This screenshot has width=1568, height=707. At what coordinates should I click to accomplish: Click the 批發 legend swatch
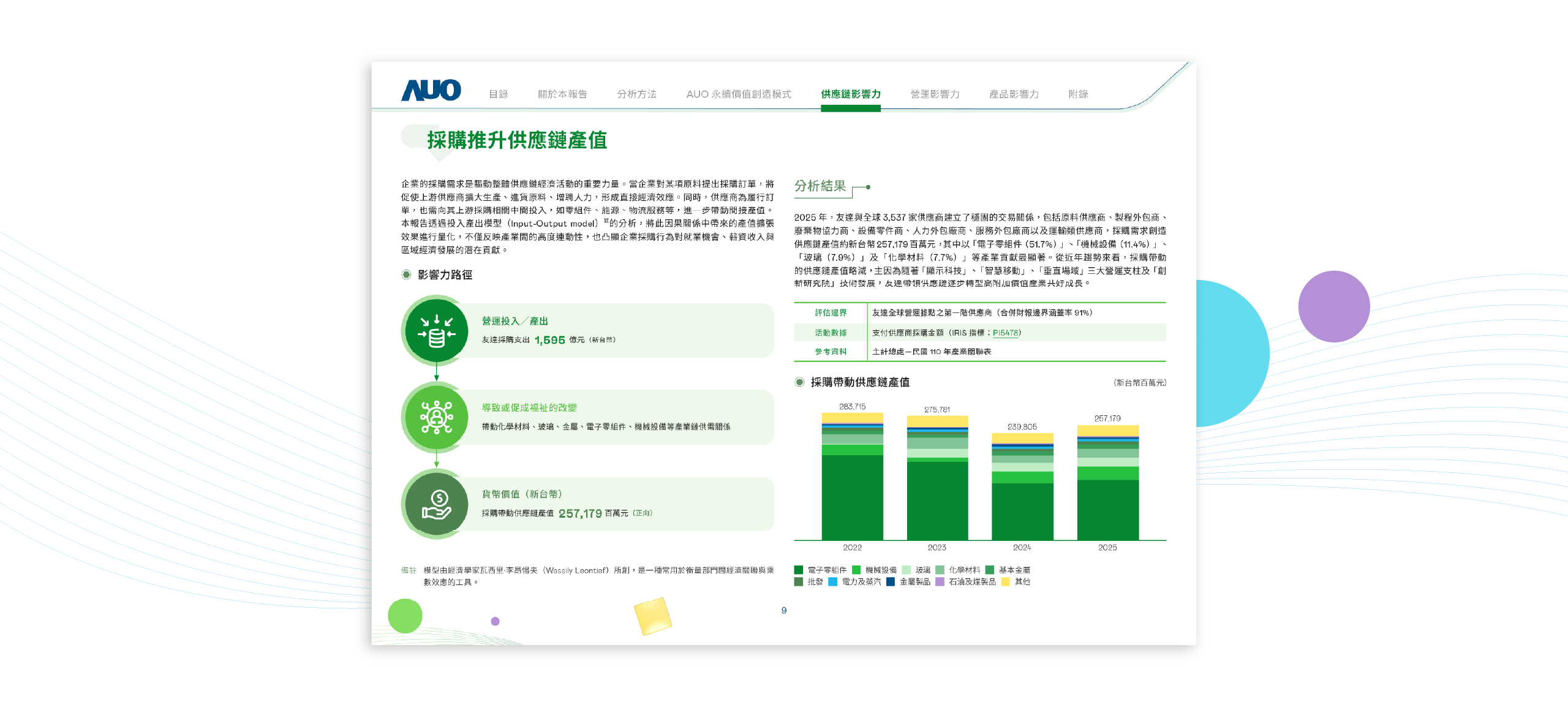coord(799,582)
